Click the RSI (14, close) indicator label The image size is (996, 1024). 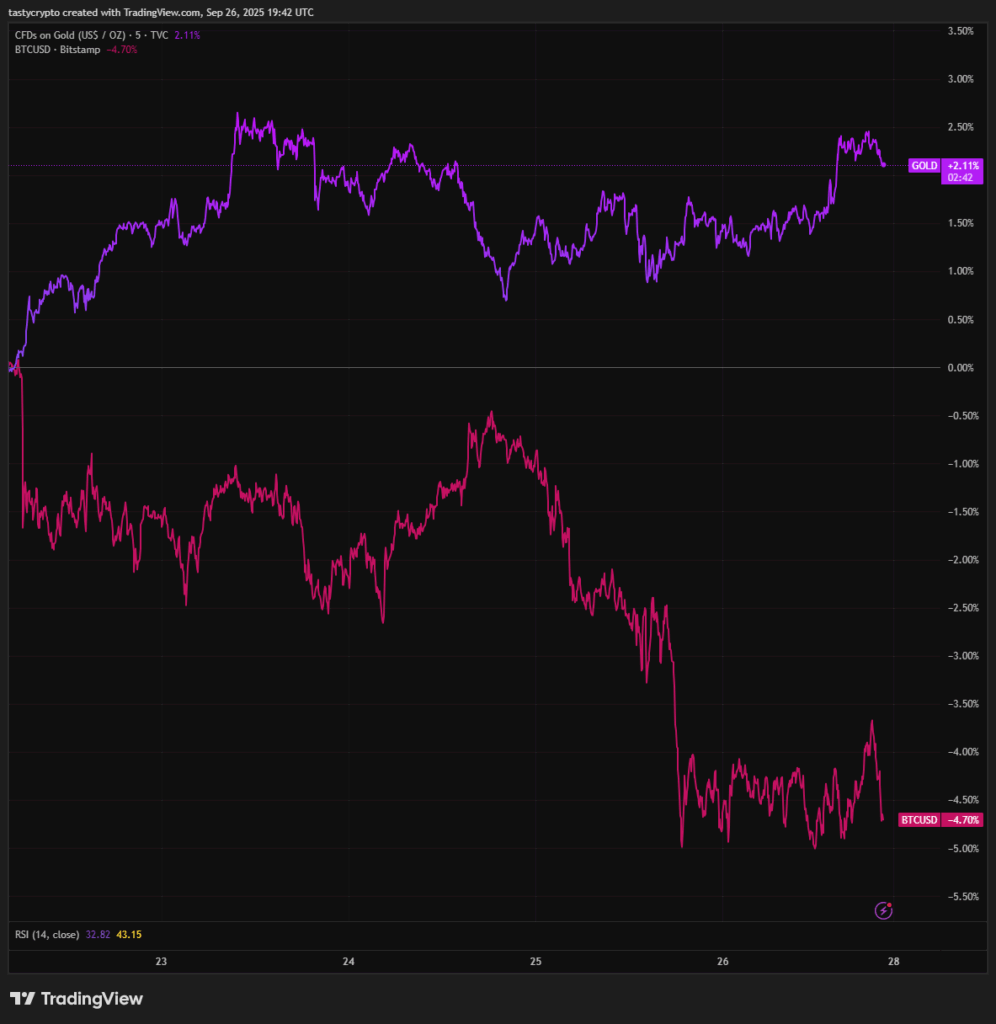coord(47,935)
